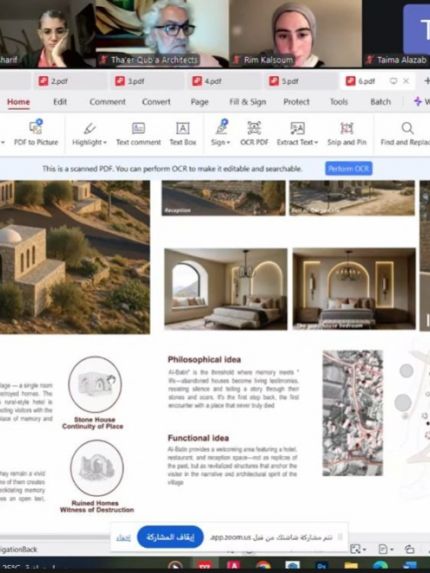Click the WPS AI sparkle icon
Viewport: 430px width, 573px height.
click(x=418, y=101)
